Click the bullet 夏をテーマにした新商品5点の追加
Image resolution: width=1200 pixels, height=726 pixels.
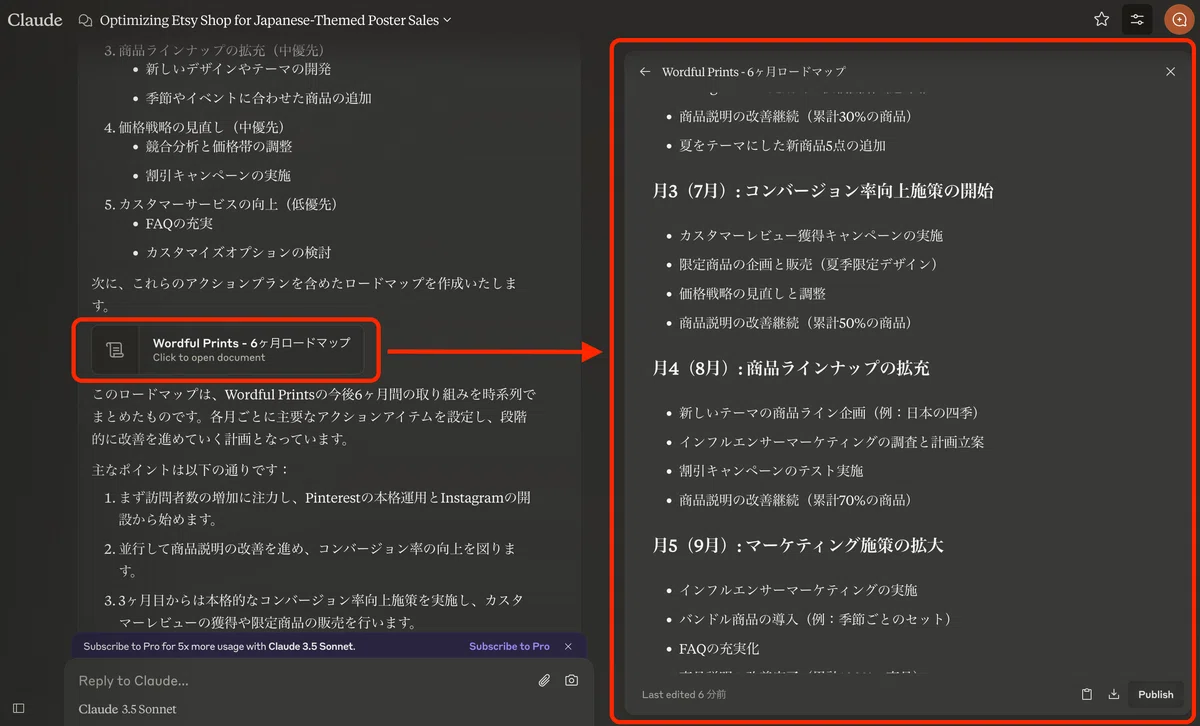[782, 145]
